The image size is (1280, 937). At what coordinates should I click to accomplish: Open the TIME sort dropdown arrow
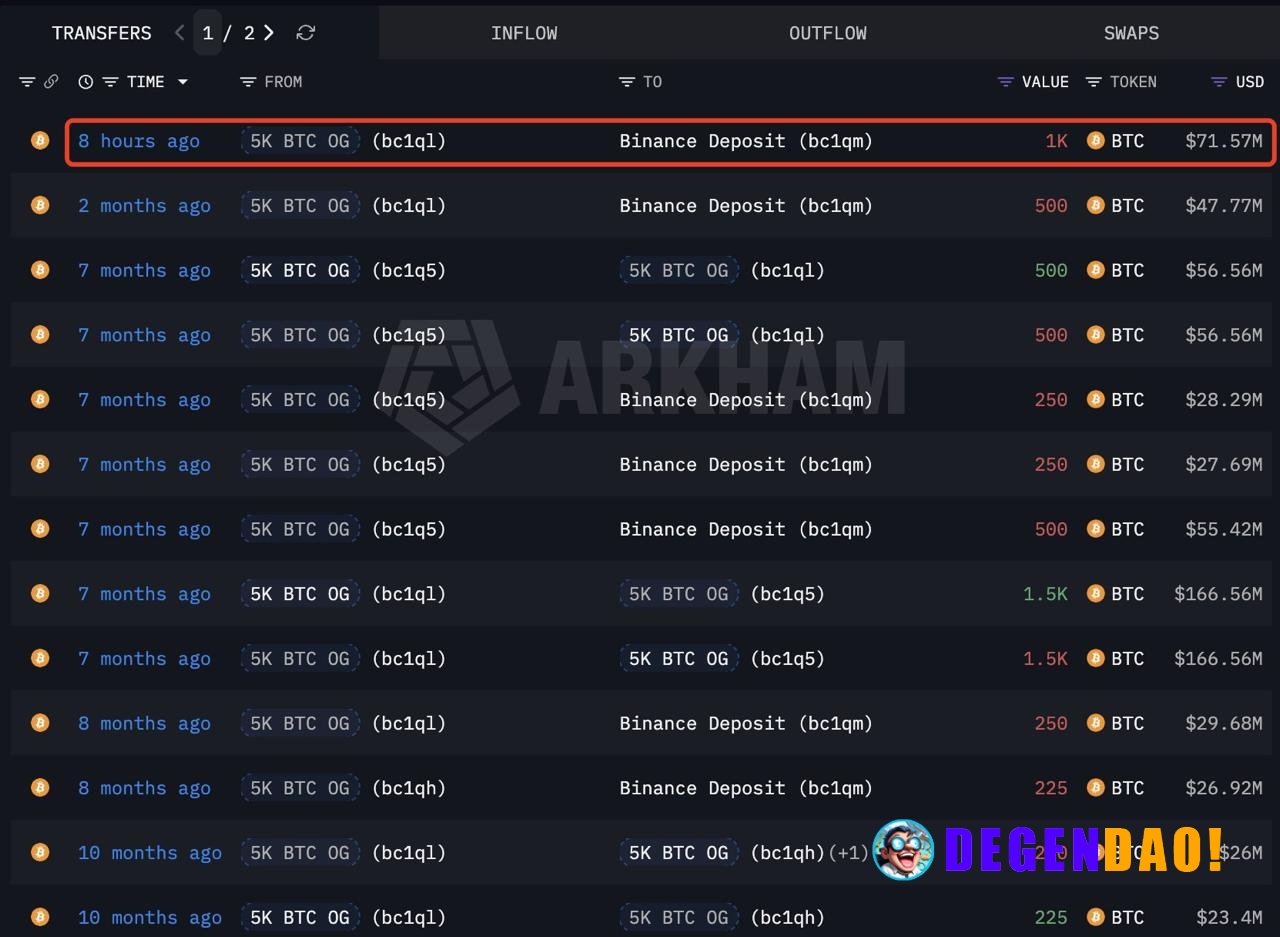183,82
